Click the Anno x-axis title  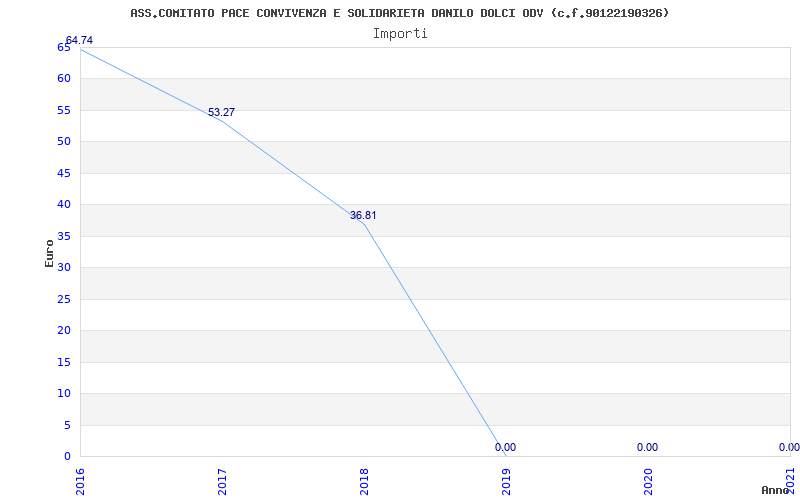pos(775,490)
